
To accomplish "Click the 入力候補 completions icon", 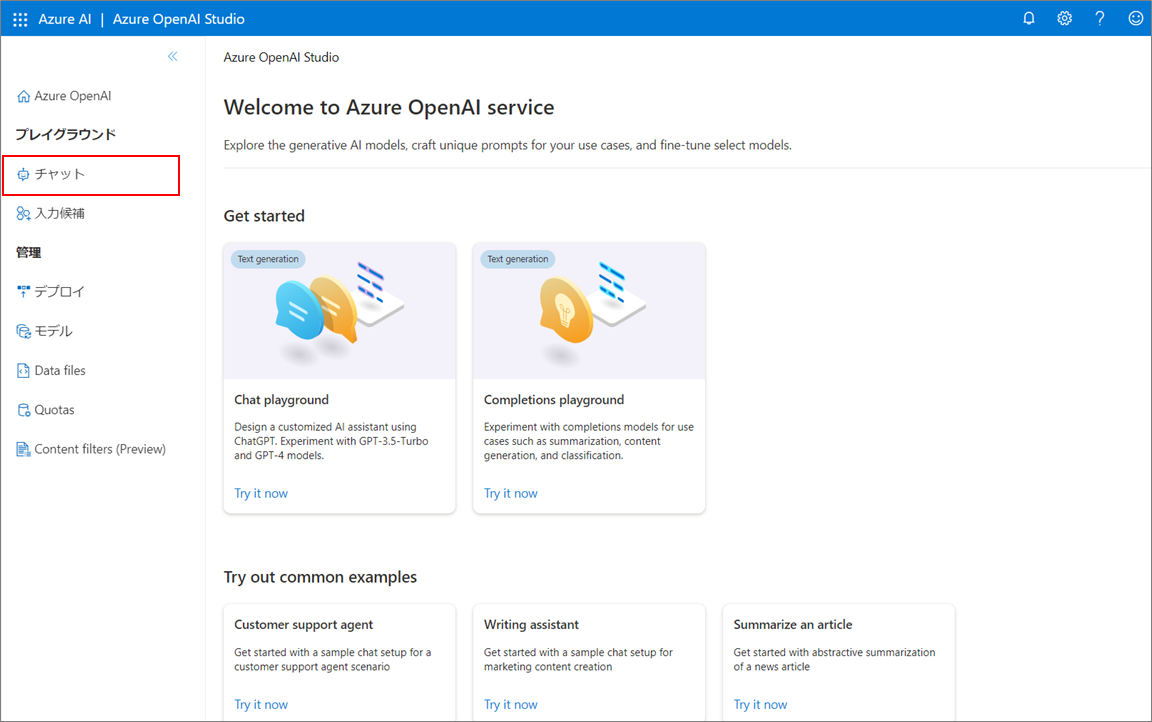I will 24,214.
